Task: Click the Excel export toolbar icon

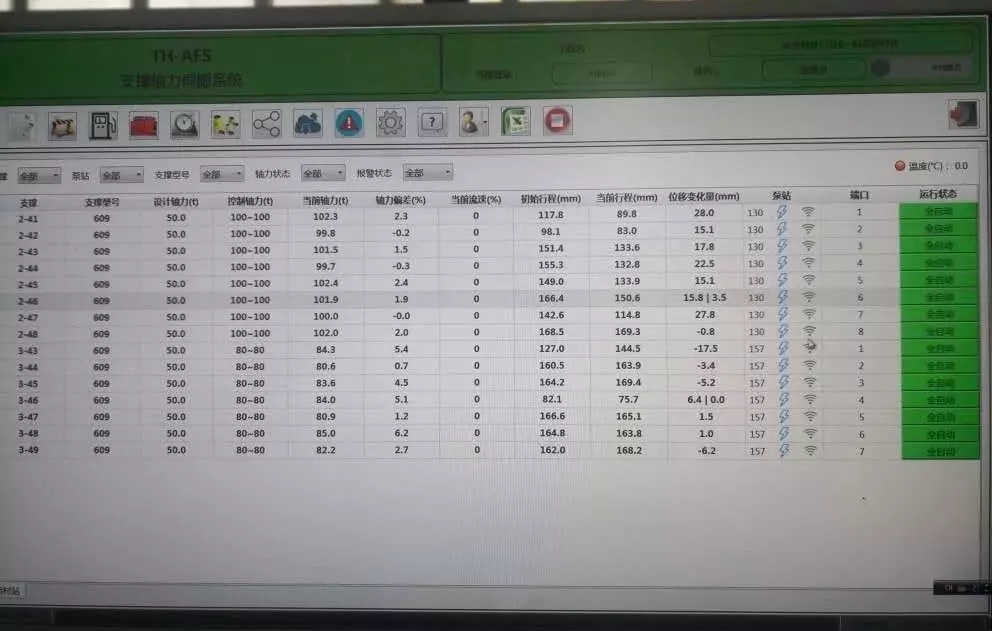Action: pos(515,121)
